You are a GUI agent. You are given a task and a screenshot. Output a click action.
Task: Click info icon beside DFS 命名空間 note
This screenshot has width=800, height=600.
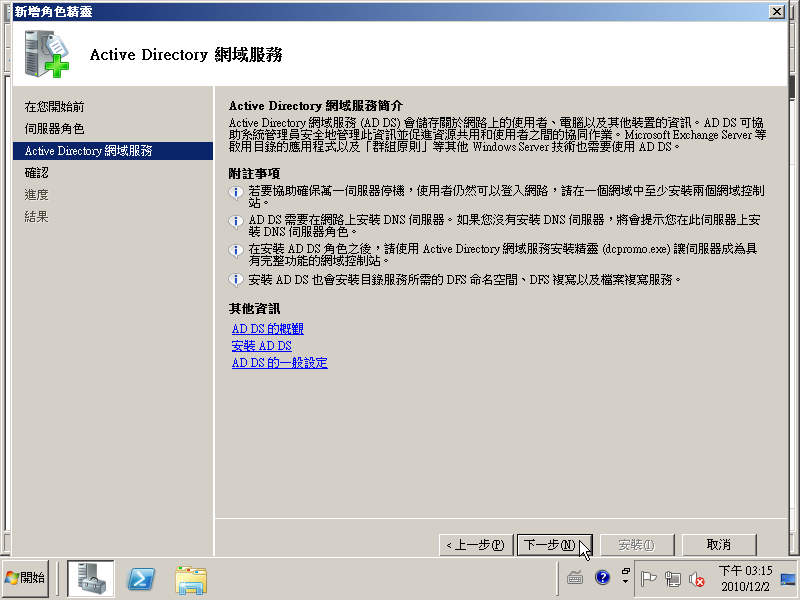coord(236,280)
